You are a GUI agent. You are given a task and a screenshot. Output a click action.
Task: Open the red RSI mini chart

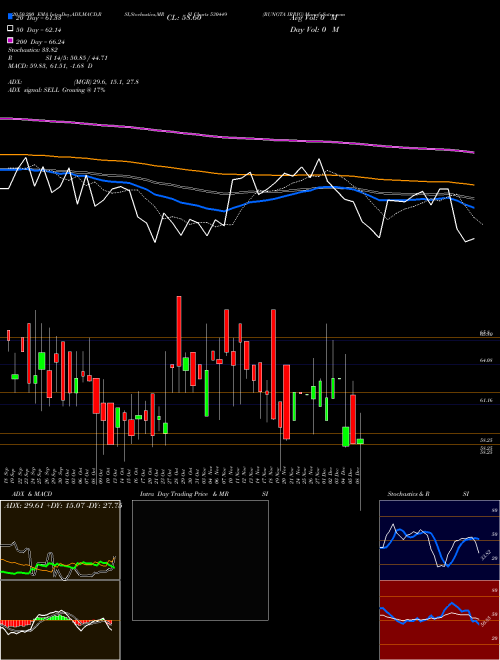tap(439, 620)
